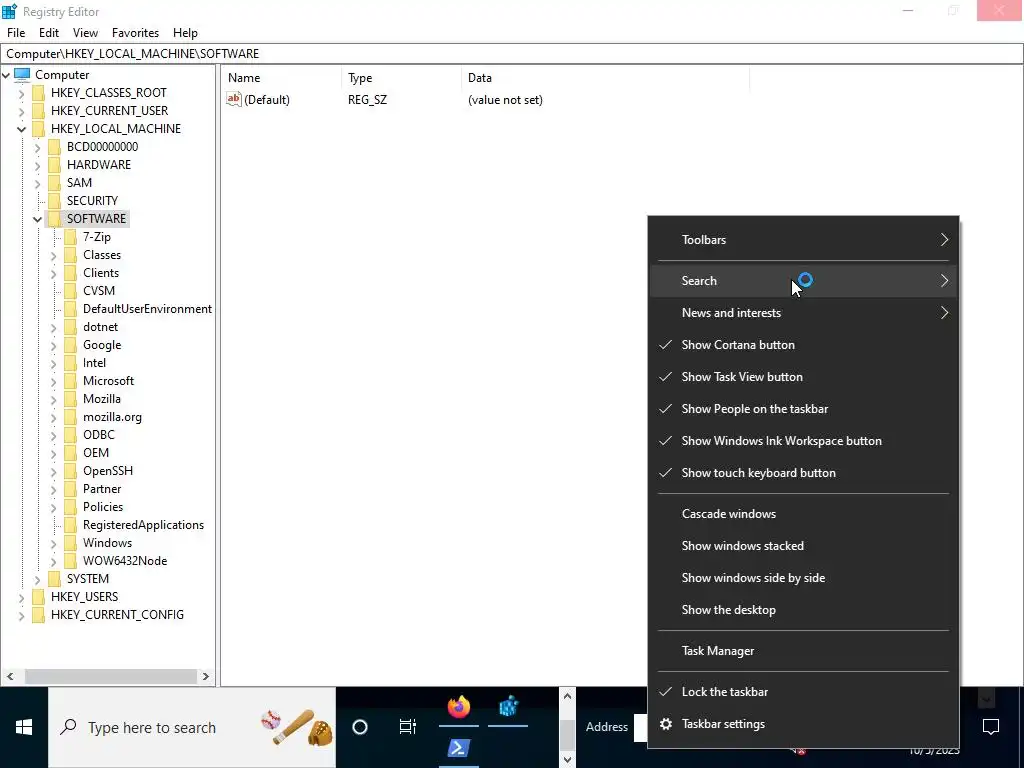Viewport: 1024px width, 768px height.
Task: Toggle Show Windows Ink Workspace button
Action: pyautogui.click(x=803, y=441)
